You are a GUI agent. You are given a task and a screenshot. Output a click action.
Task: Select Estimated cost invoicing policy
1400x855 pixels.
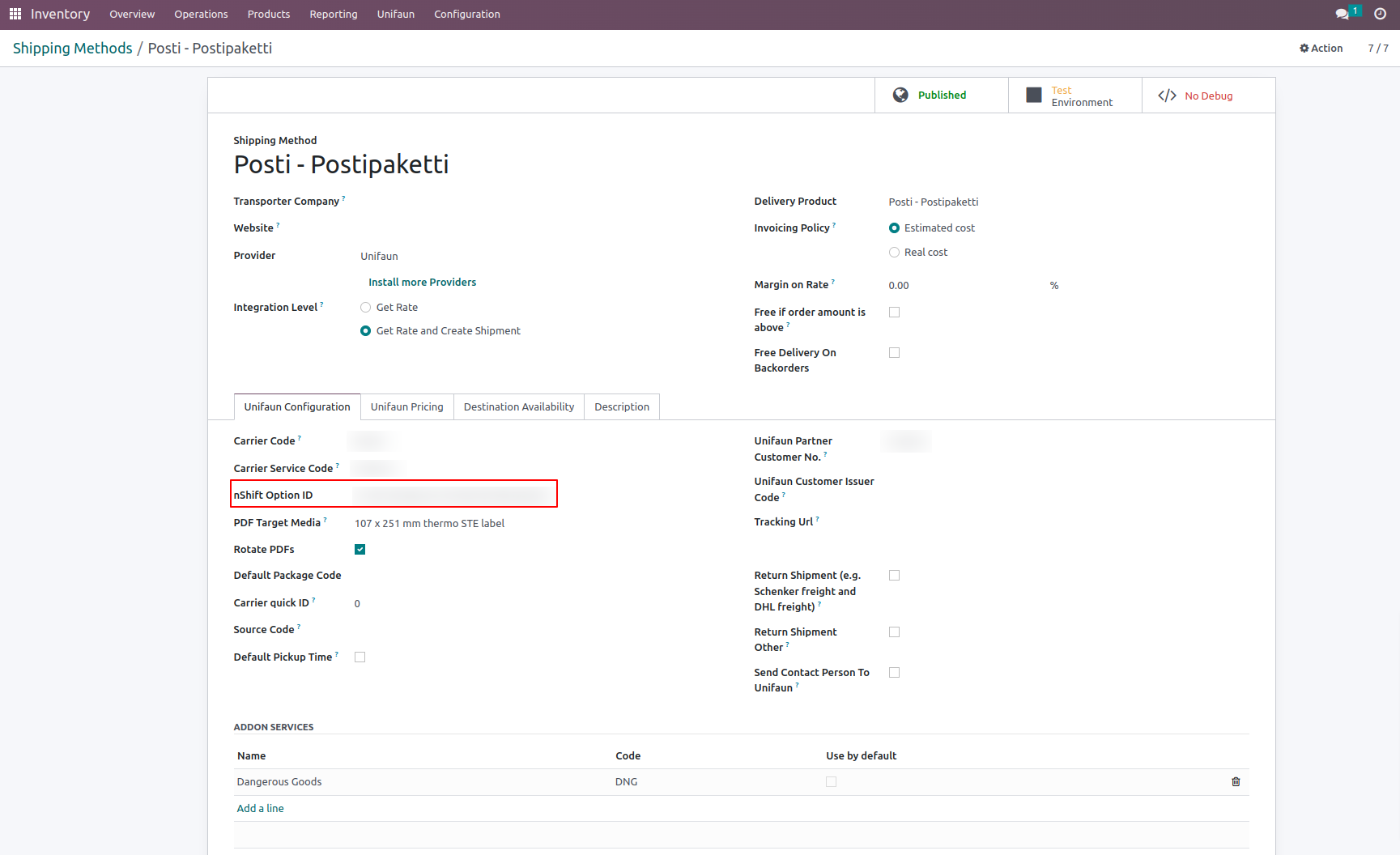(x=895, y=228)
